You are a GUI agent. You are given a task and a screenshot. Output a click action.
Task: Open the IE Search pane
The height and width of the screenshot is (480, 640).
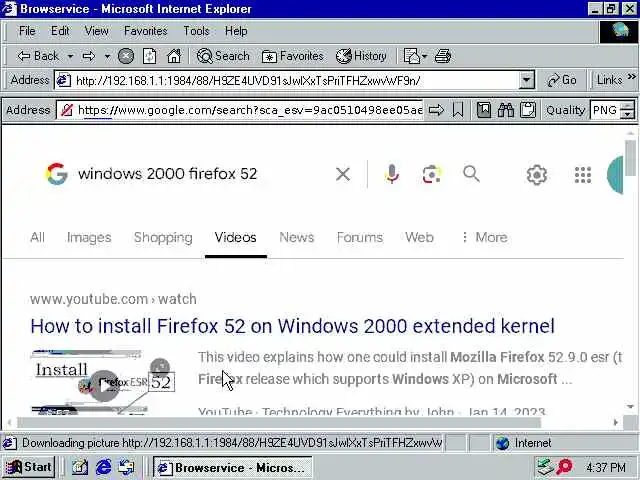(x=223, y=56)
